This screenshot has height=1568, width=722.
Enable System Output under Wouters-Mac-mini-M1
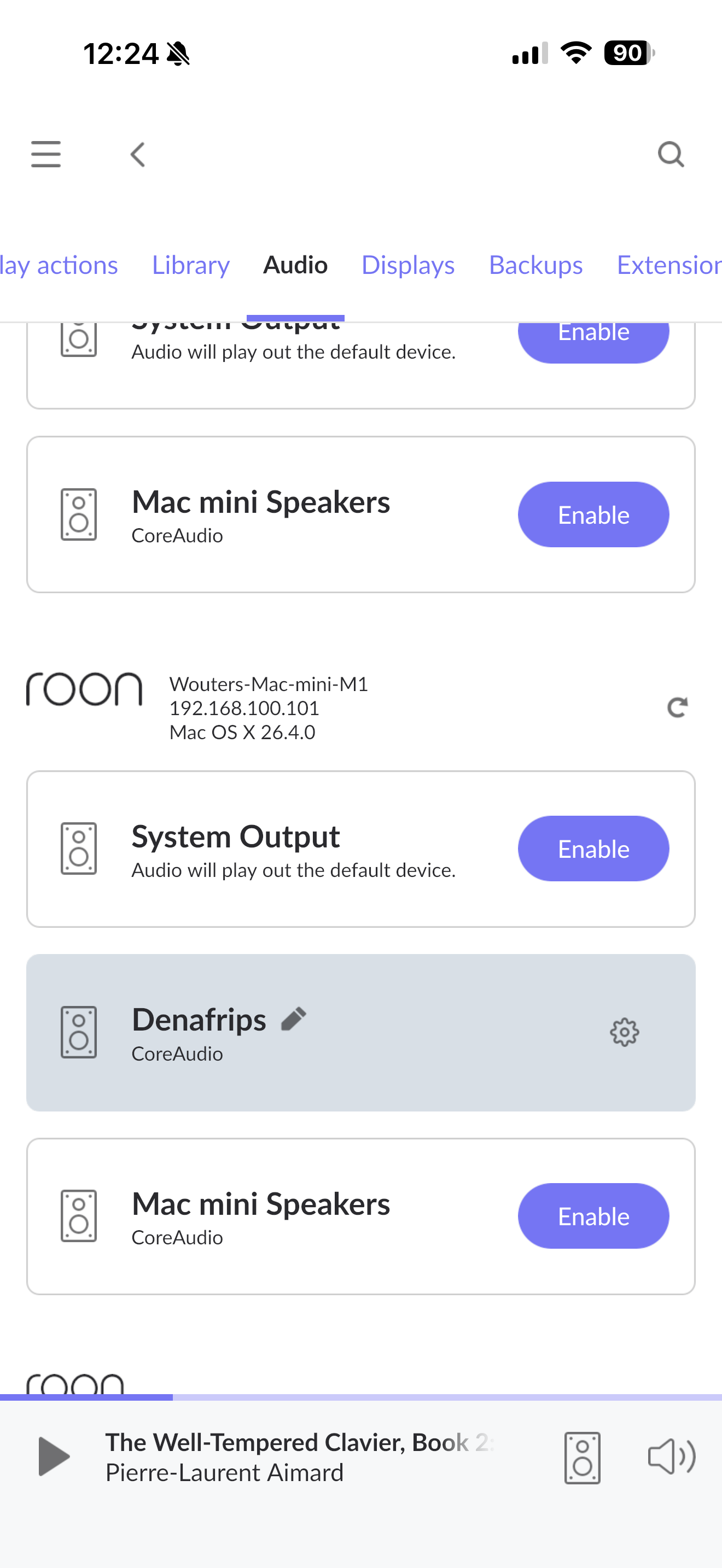coord(593,849)
